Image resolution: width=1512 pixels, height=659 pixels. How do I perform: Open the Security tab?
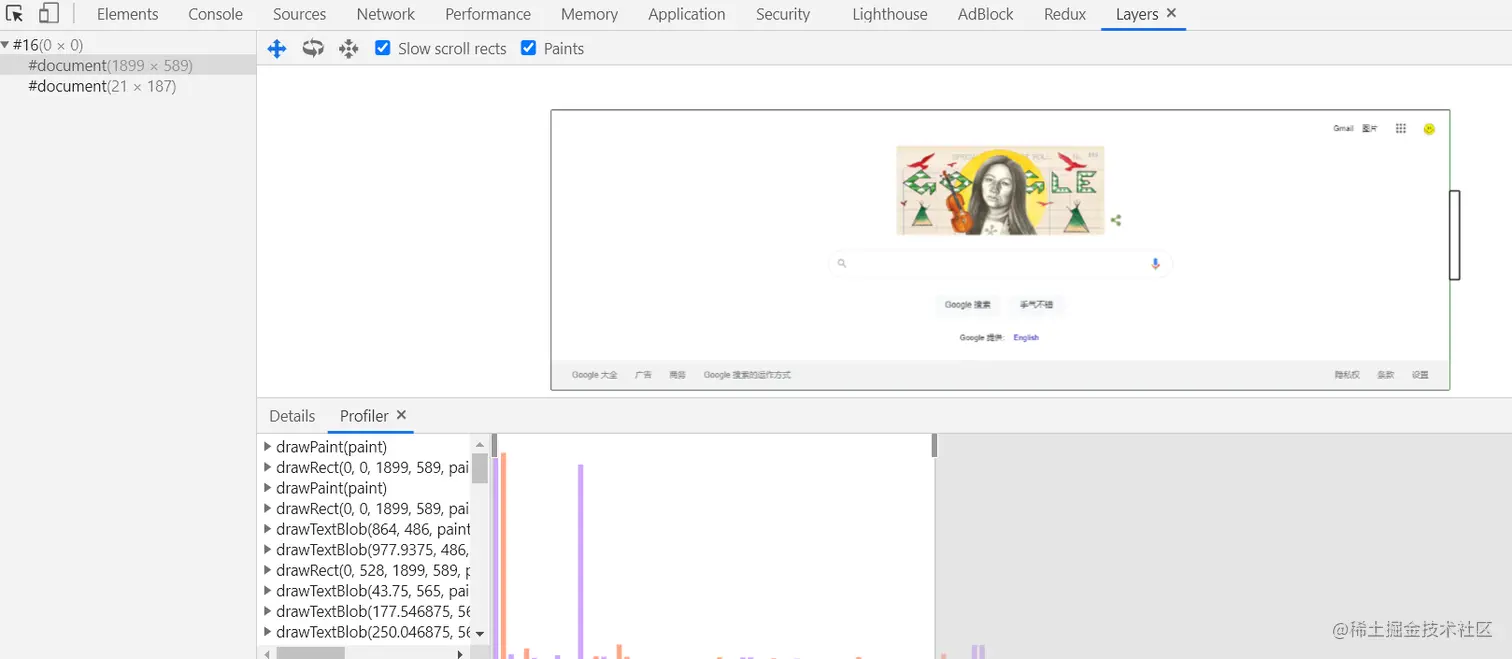coord(783,14)
